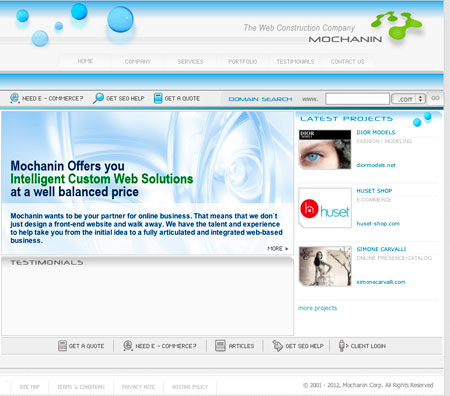The width and height of the screenshot is (450, 396).
Task: Open the Huset Shop project thumbnail
Action: coord(325,208)
